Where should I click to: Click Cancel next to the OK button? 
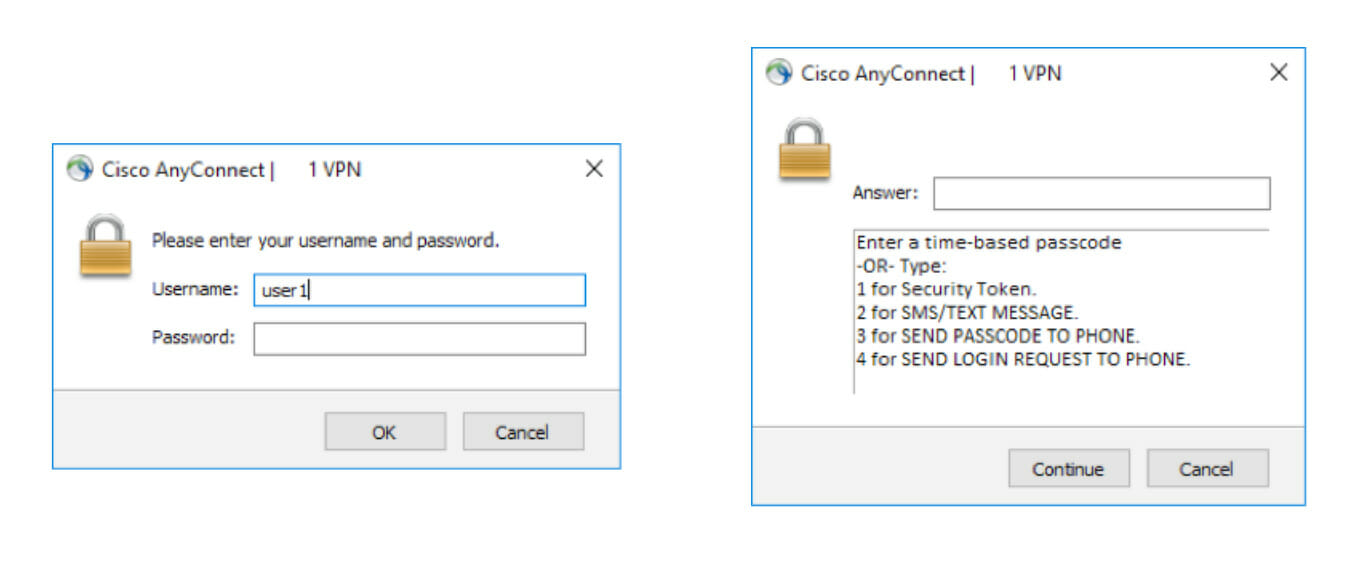tap(523, 432)
